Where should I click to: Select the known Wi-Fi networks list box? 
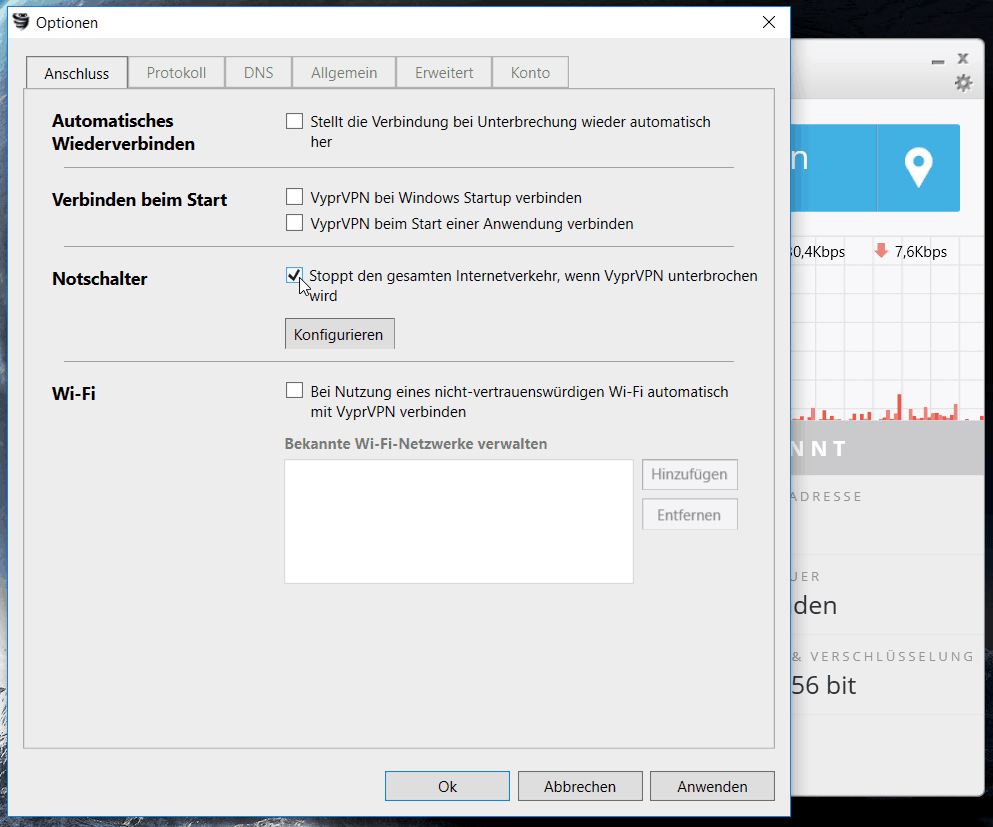coord(459,521)
